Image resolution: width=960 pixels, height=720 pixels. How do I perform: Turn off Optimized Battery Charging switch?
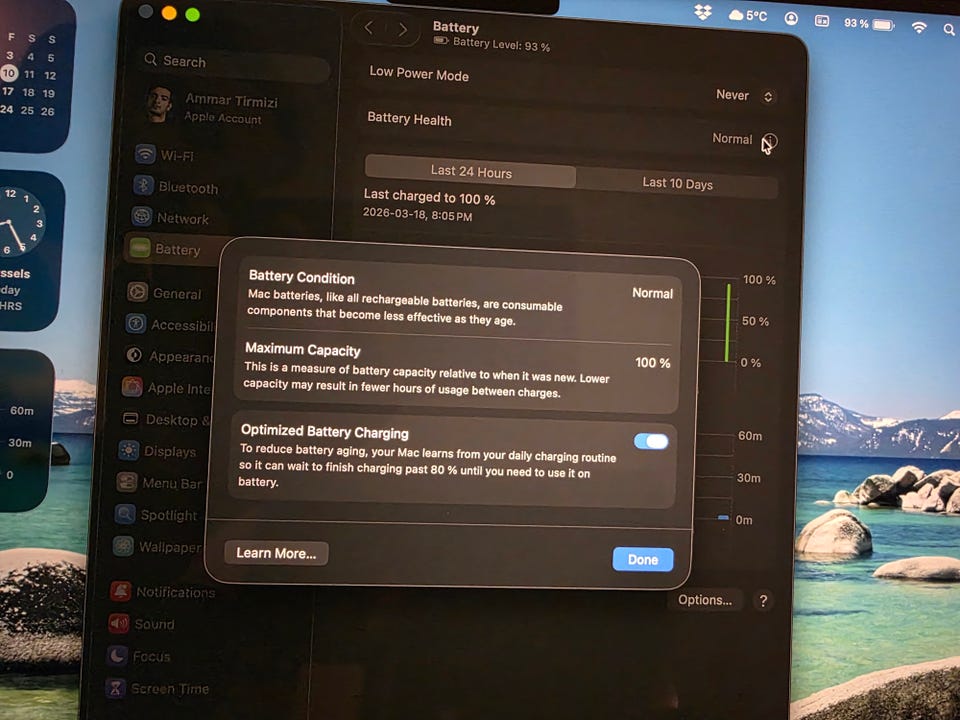tap(651, 441)
